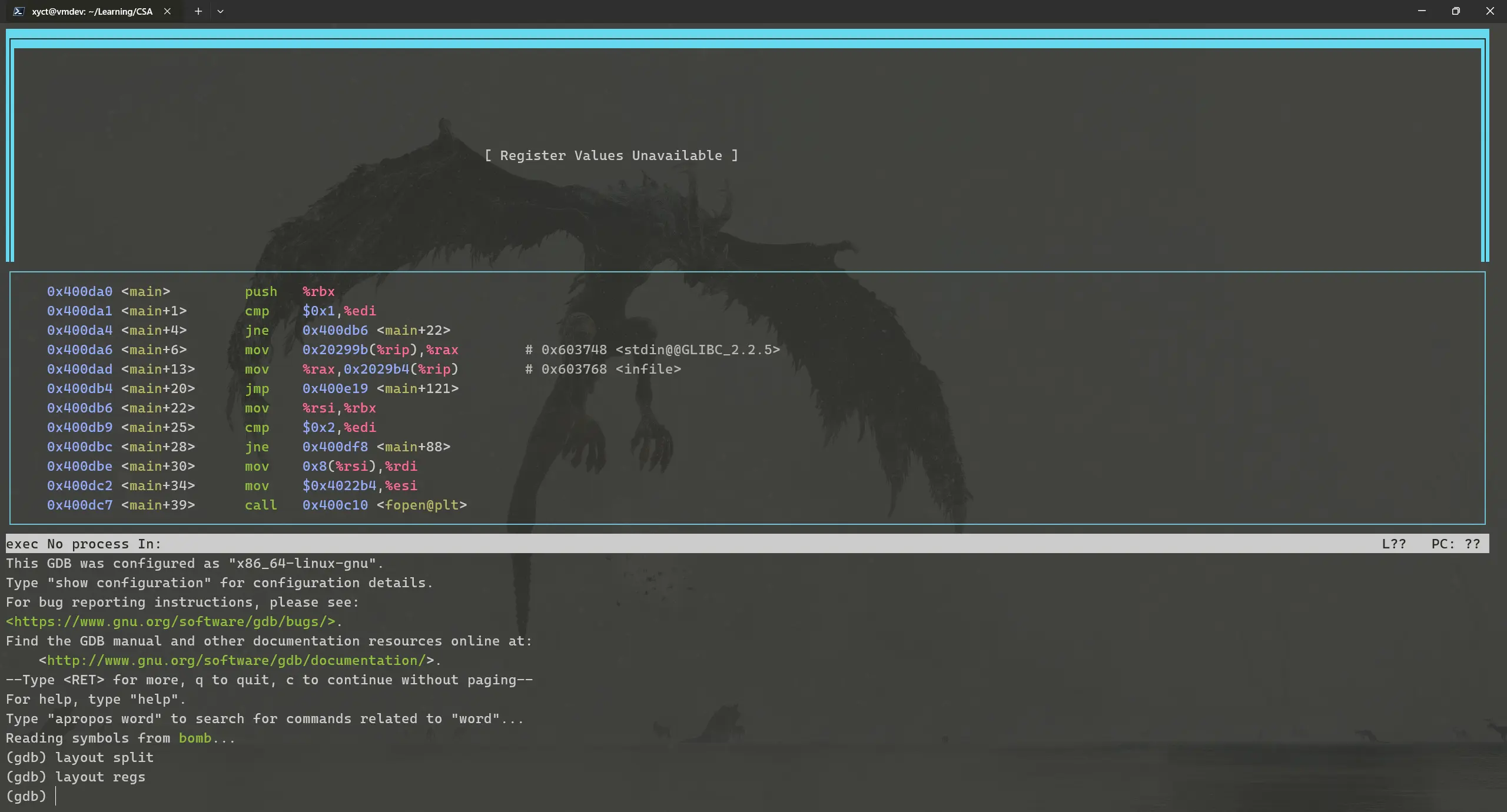Minimize the terminal window
The width and height of the screenshot is (1507, 812).
pos(1422,11)
